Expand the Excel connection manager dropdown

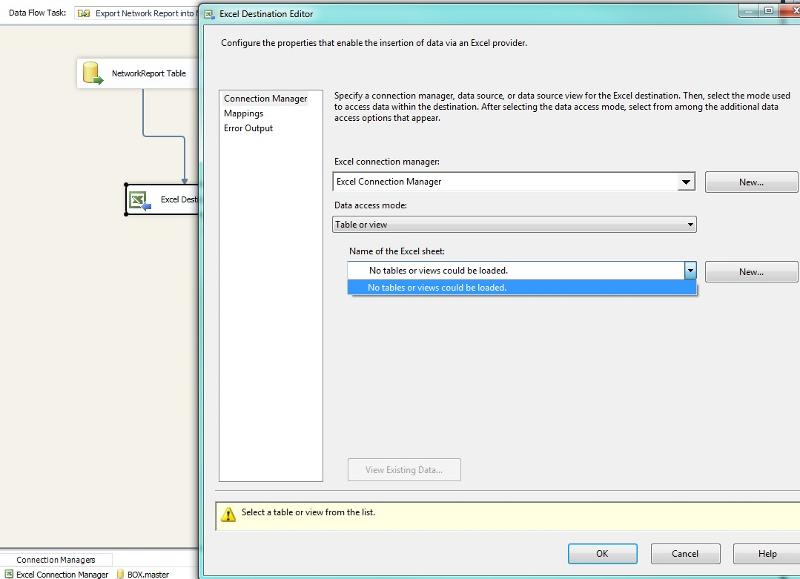pos(686,182)
